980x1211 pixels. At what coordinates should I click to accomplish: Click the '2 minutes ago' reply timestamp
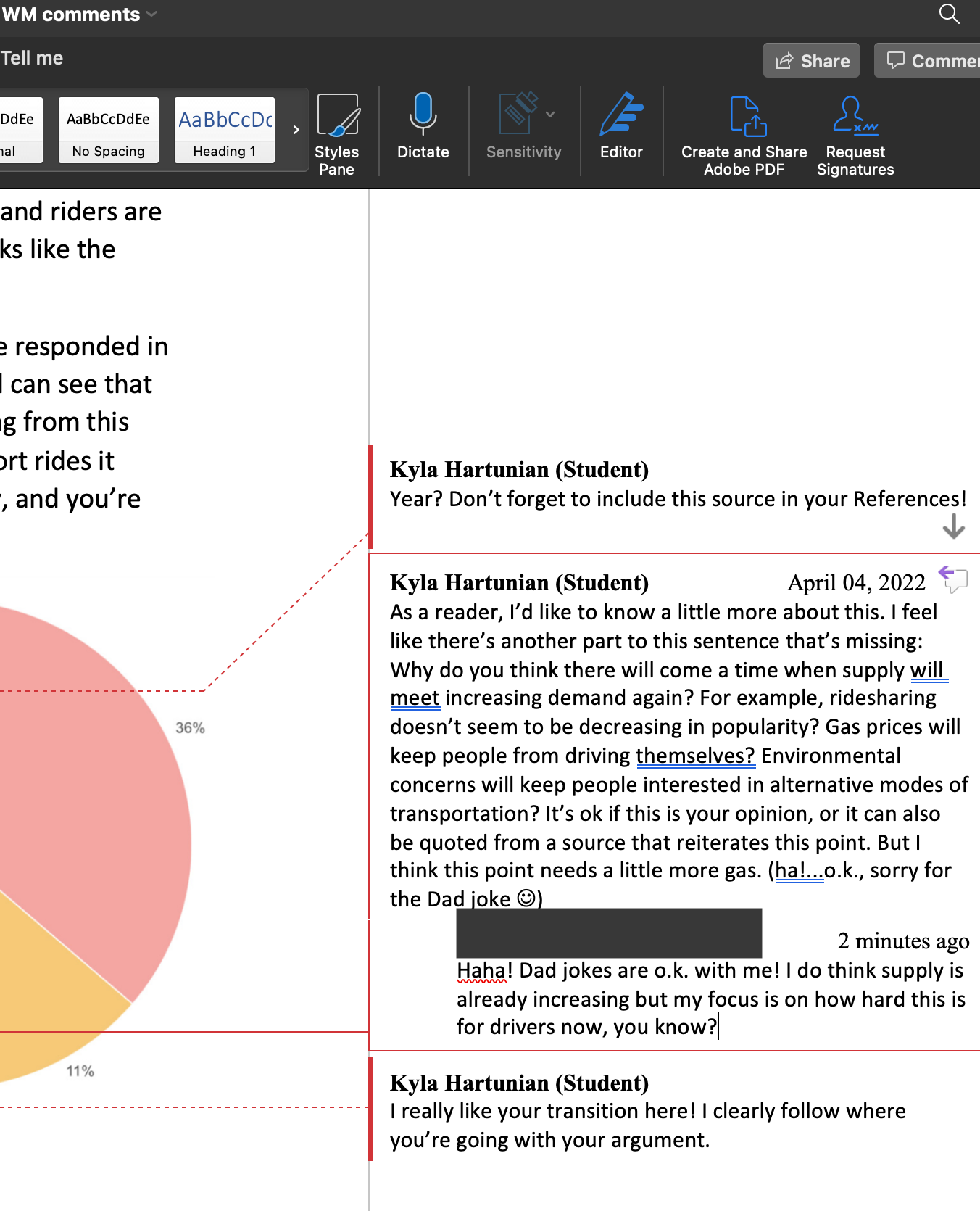click(903, 941)
